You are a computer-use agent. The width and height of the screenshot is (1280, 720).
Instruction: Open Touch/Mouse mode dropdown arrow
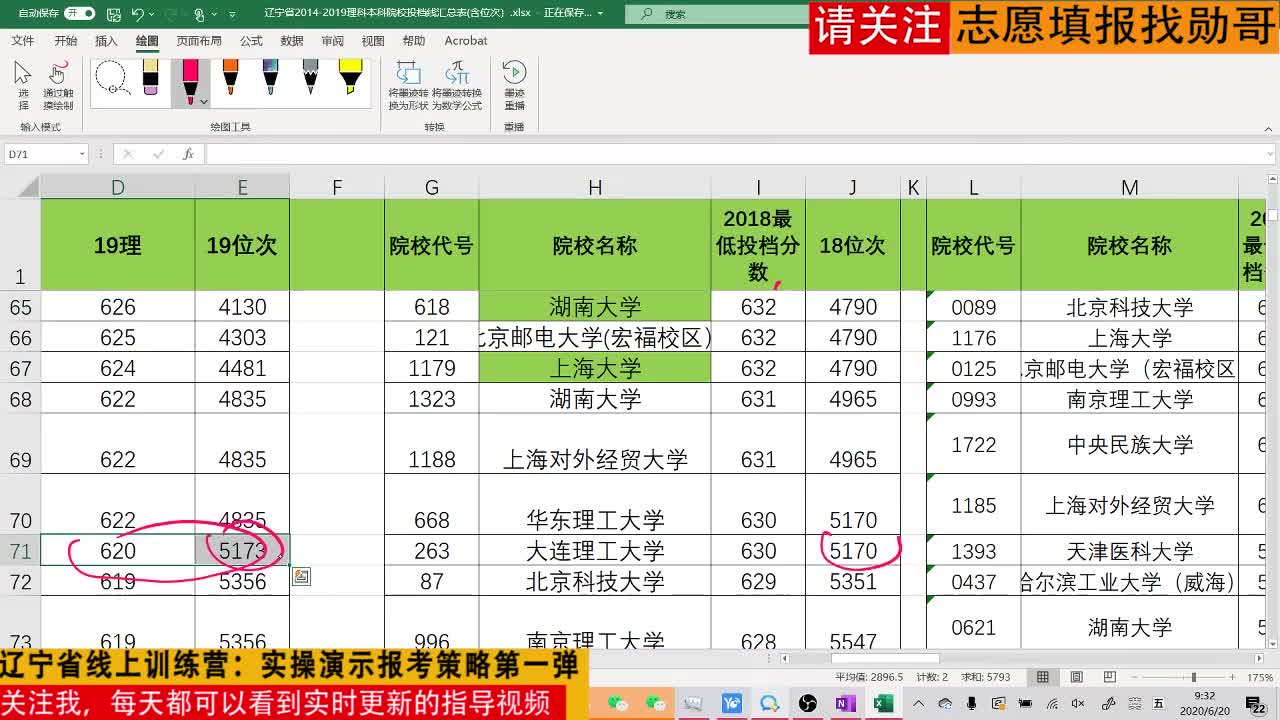[x=215, y=14]
